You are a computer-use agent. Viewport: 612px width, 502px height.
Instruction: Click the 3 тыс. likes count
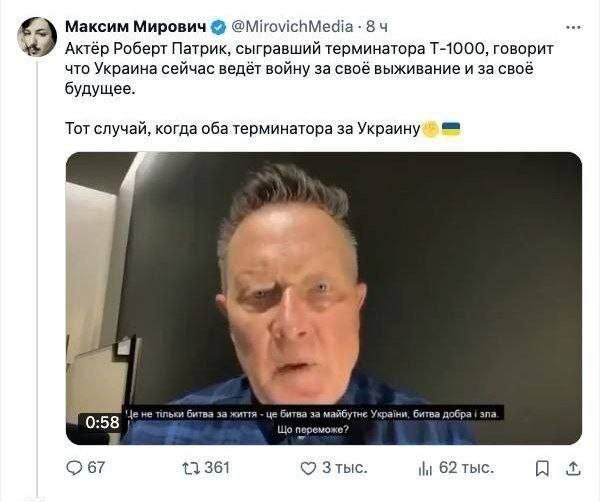[x=345, y=468]
